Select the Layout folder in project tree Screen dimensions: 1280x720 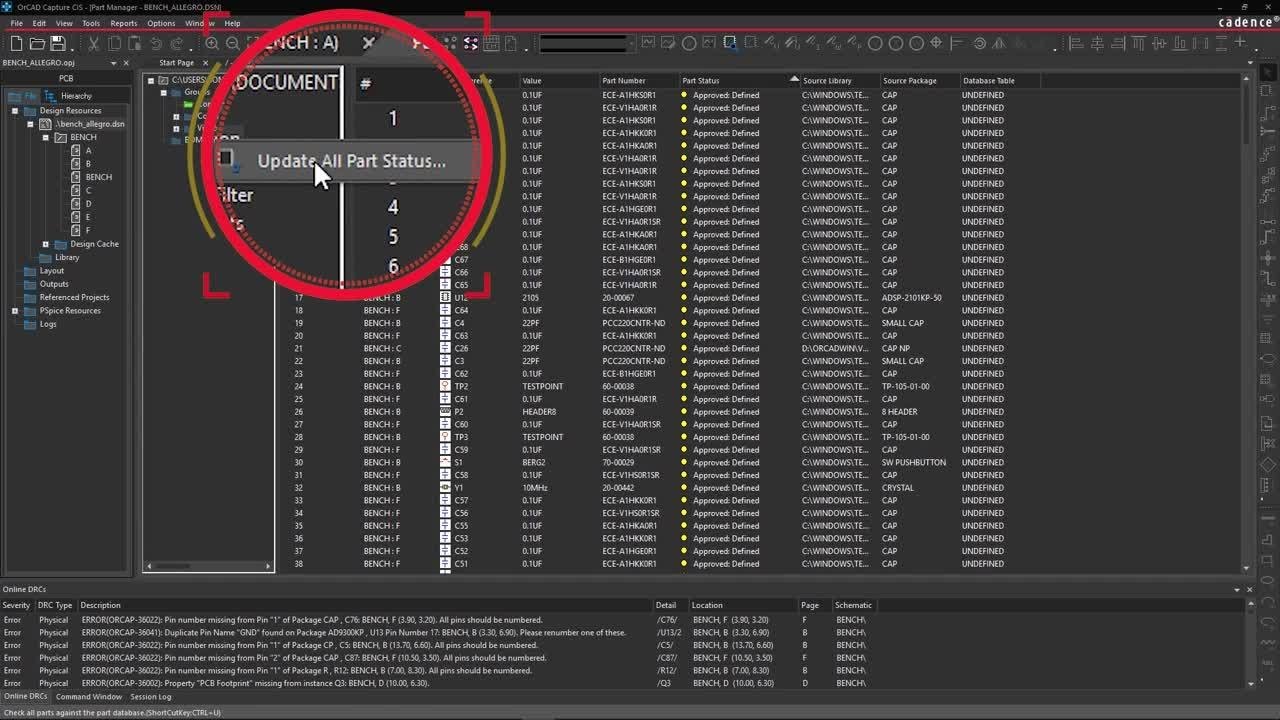pos(51,271)
